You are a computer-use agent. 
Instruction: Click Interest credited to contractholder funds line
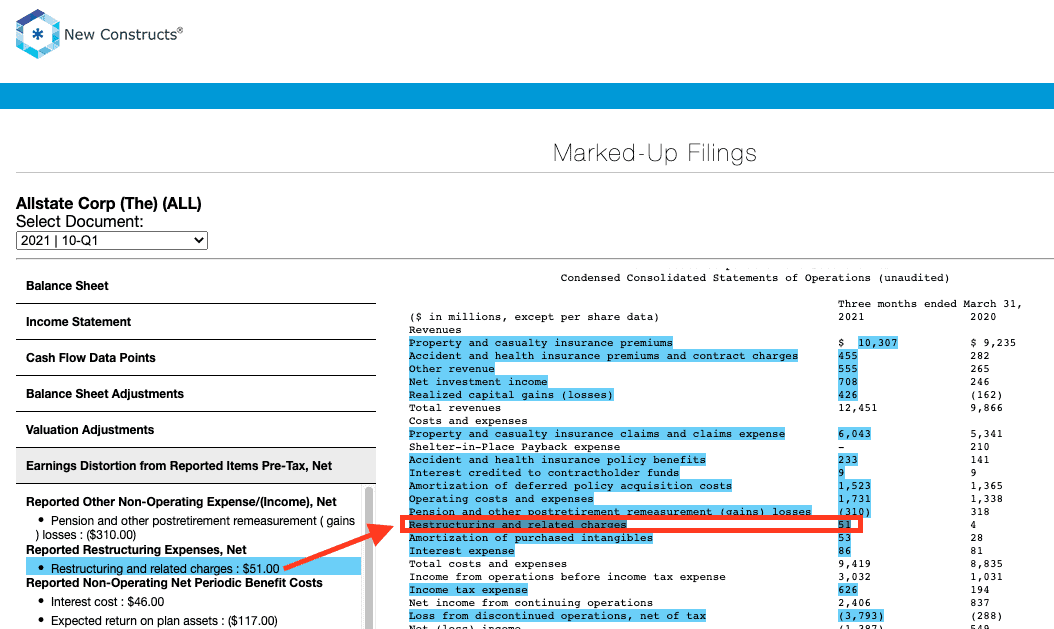544,473
